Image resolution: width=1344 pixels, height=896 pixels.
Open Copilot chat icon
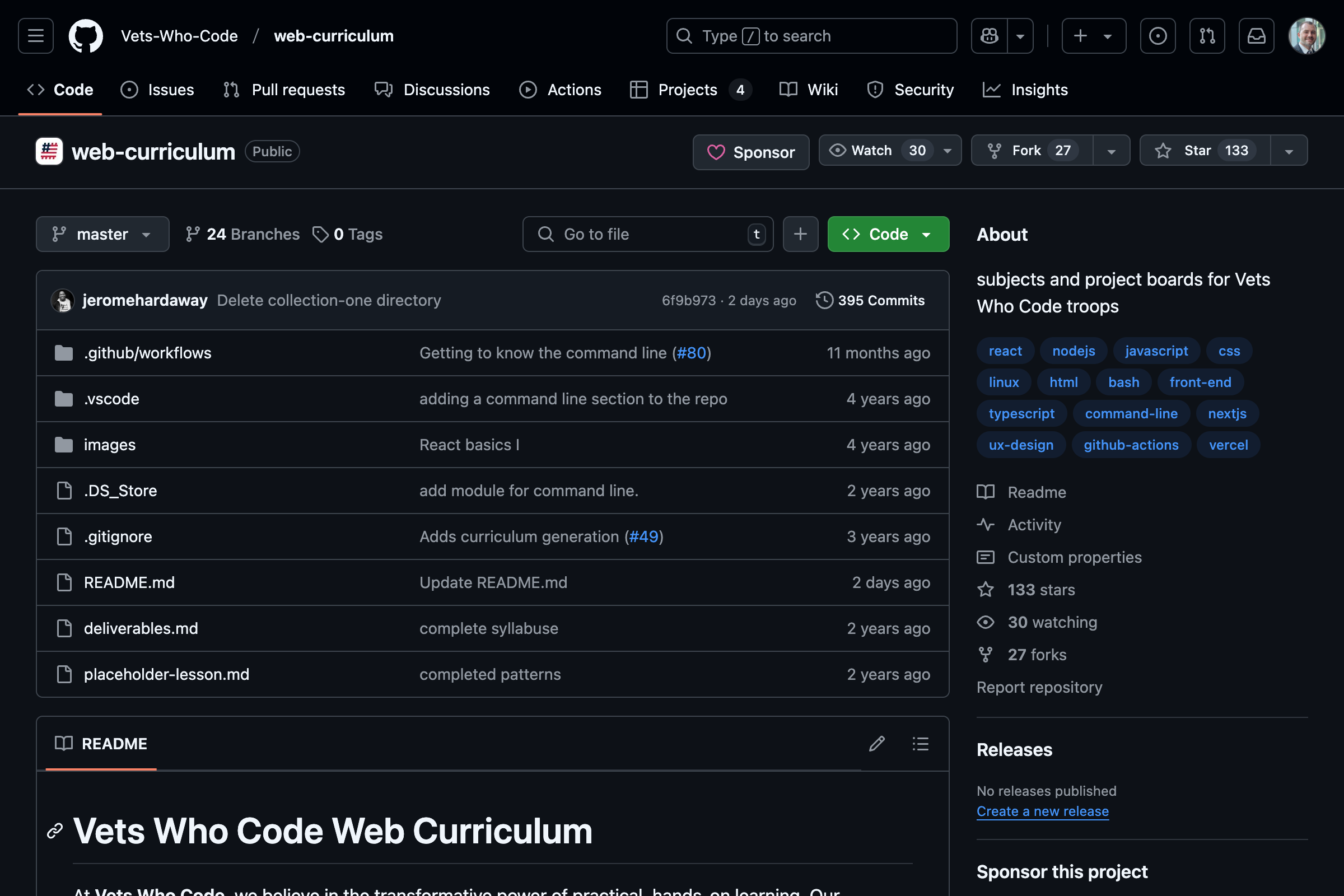(989, 36)
